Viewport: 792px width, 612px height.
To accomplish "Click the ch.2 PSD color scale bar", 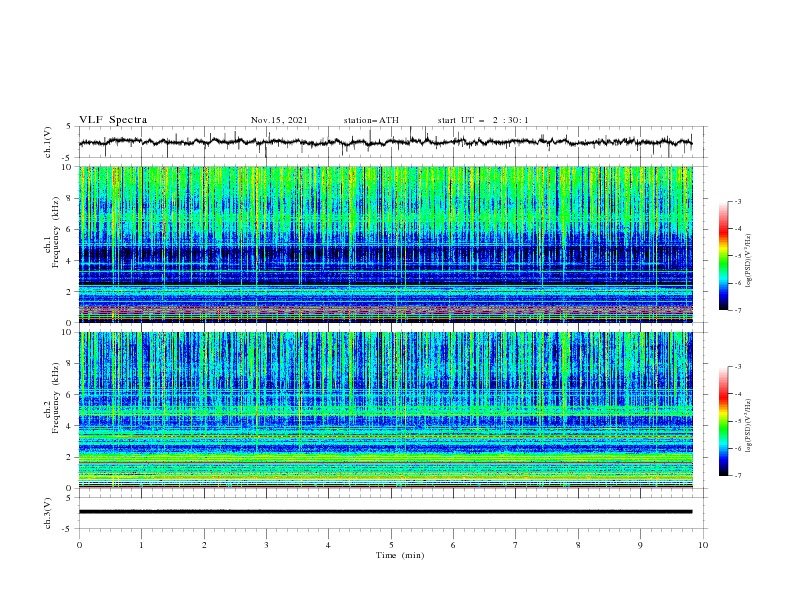I will [723, 421].
